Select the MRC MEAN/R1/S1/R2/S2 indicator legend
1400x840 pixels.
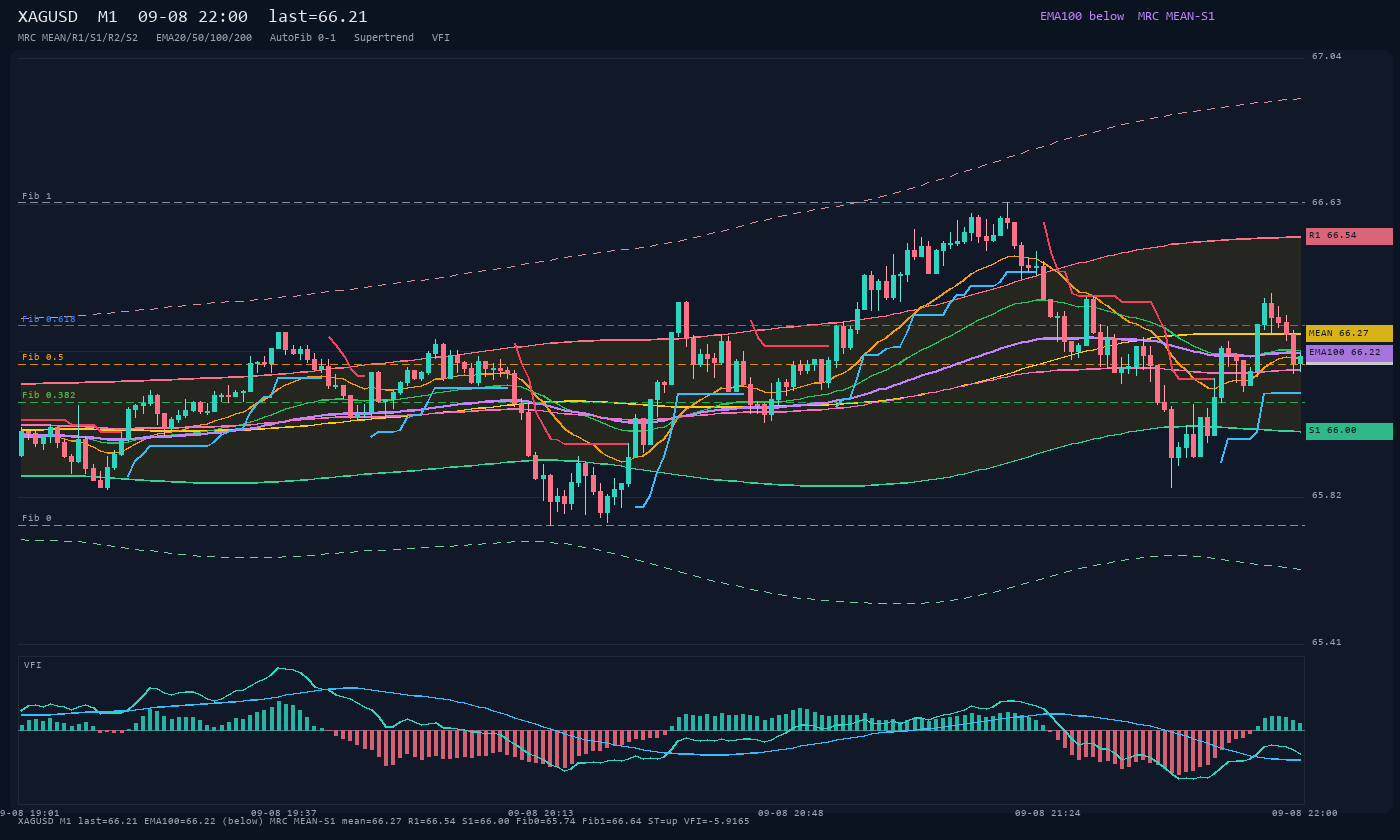pos(78,38)
